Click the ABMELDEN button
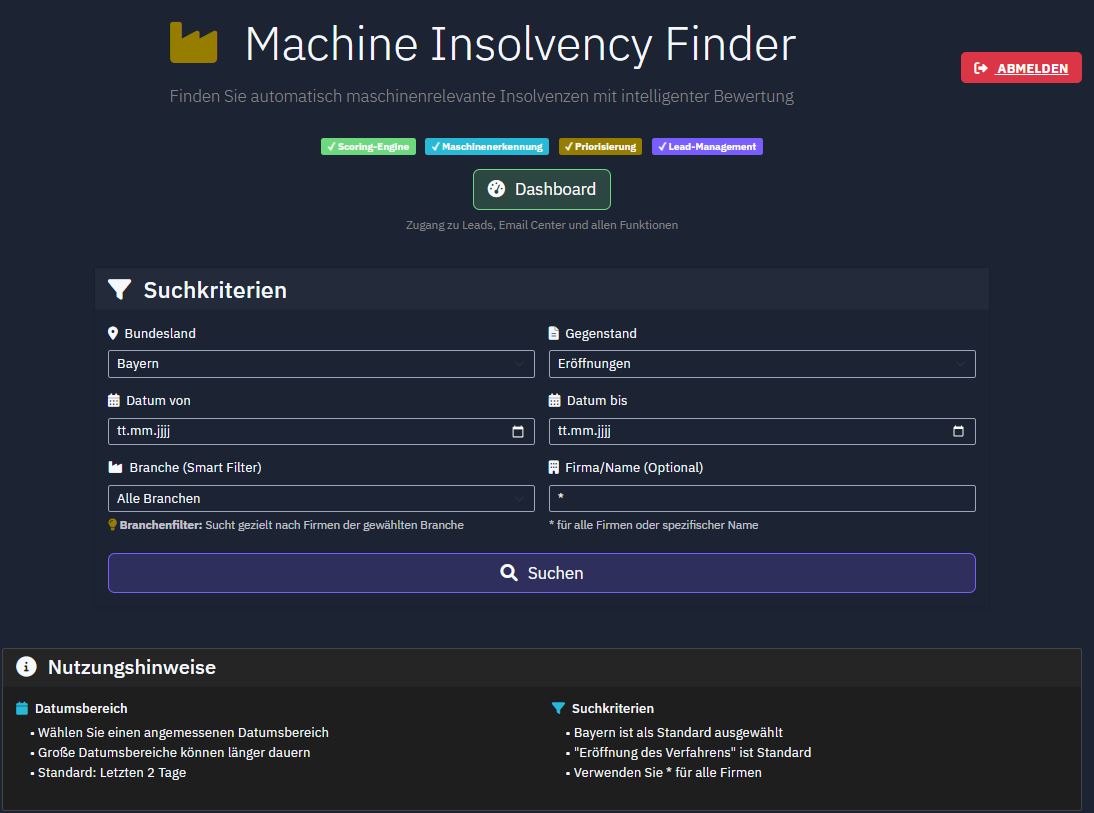 pos(1020,67)
